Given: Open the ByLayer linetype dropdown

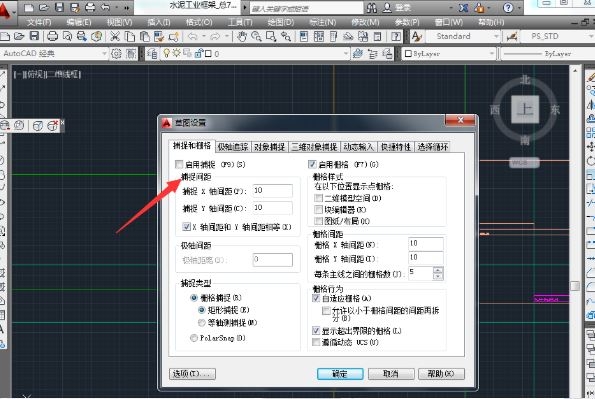Looking at the screenshot, I should [547, 54].
